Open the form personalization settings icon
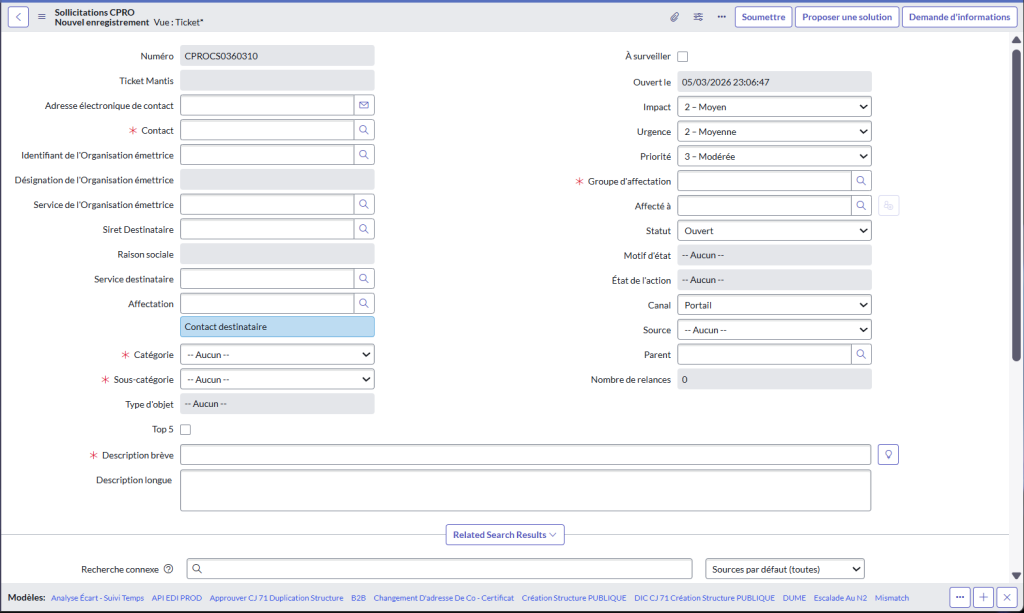This screenshot has width=1024, height=613. (x=698, y=17)
